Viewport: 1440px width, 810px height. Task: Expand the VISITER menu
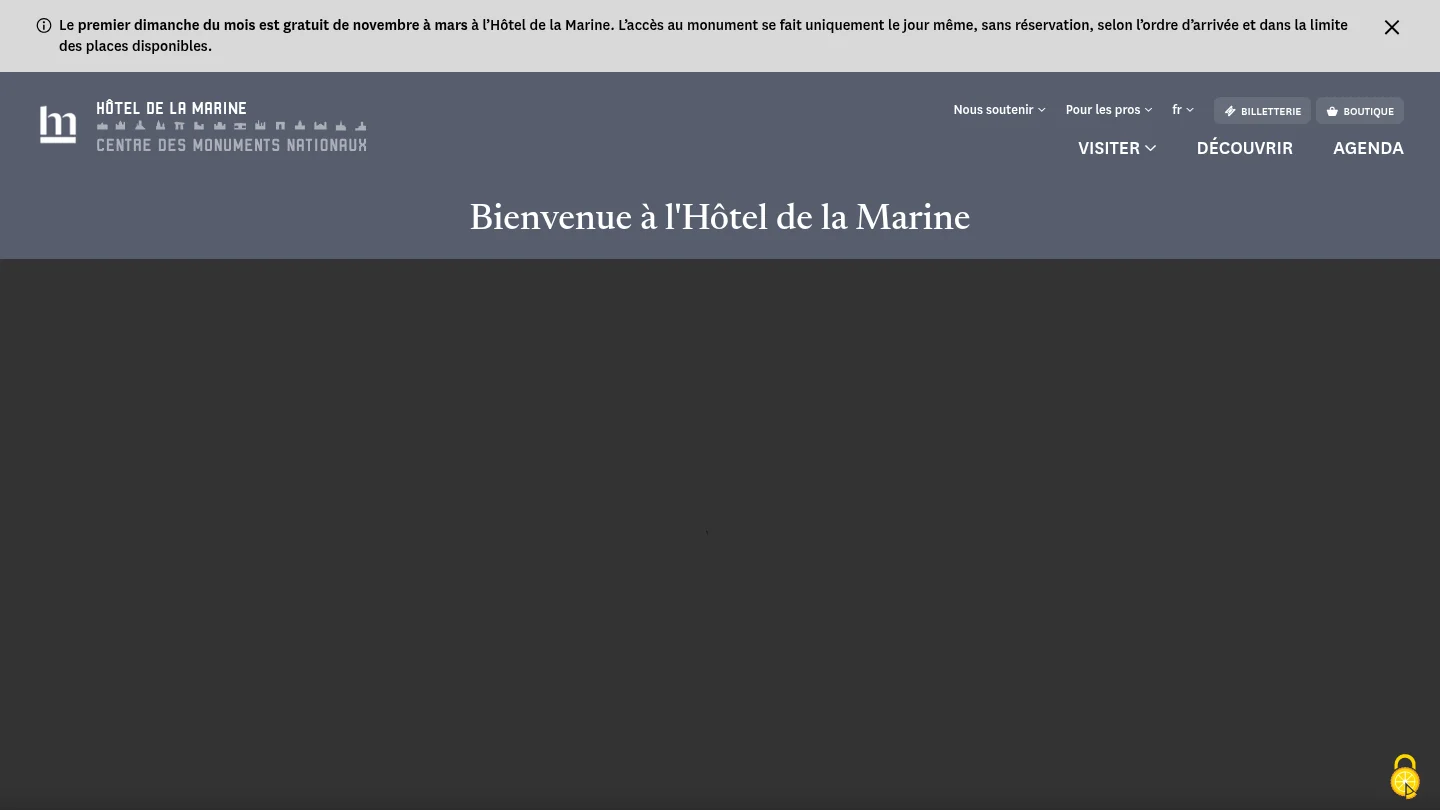[1117, 148]
